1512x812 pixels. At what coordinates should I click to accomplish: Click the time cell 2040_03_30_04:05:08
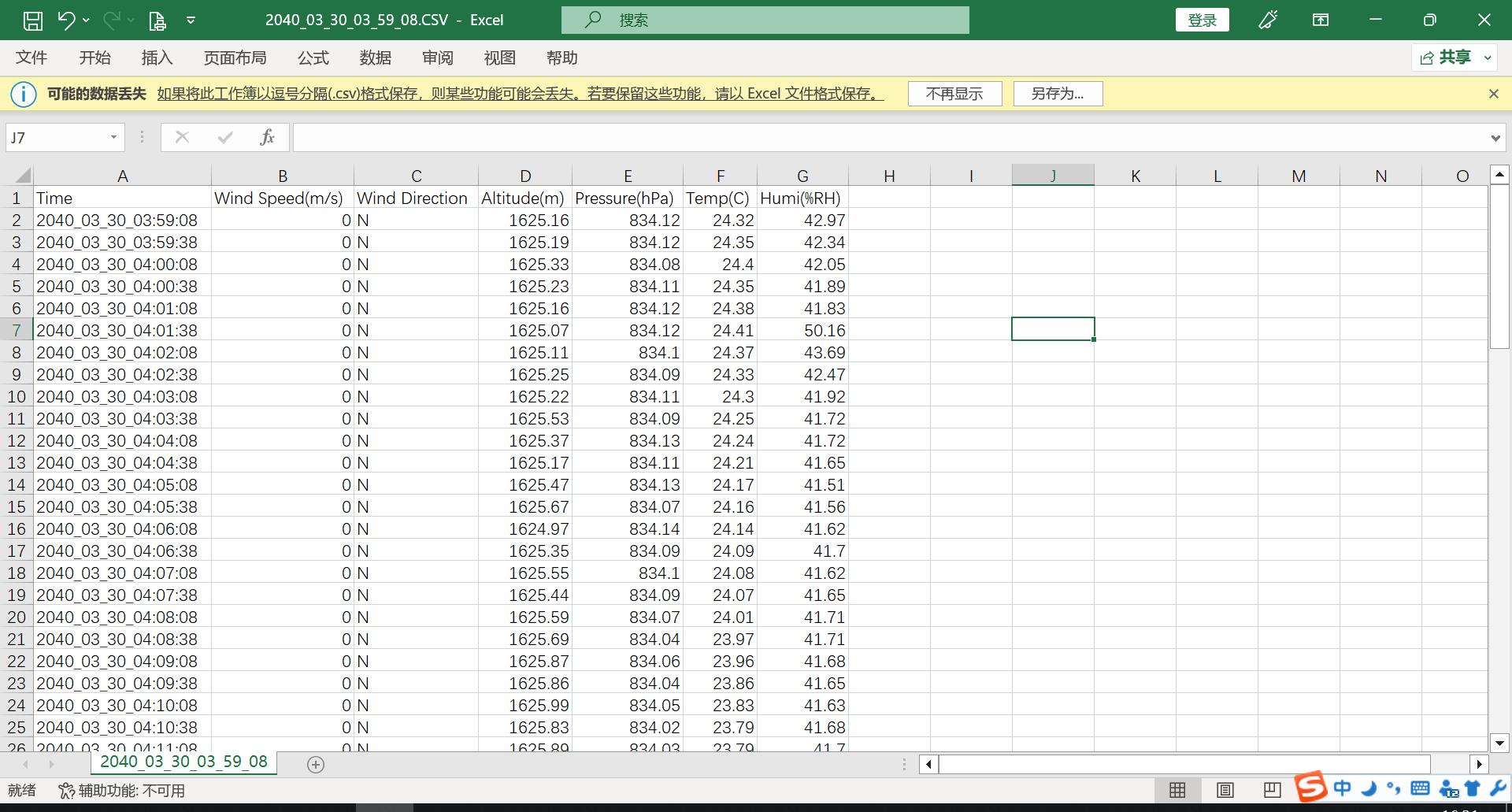(x=122, y=484)
